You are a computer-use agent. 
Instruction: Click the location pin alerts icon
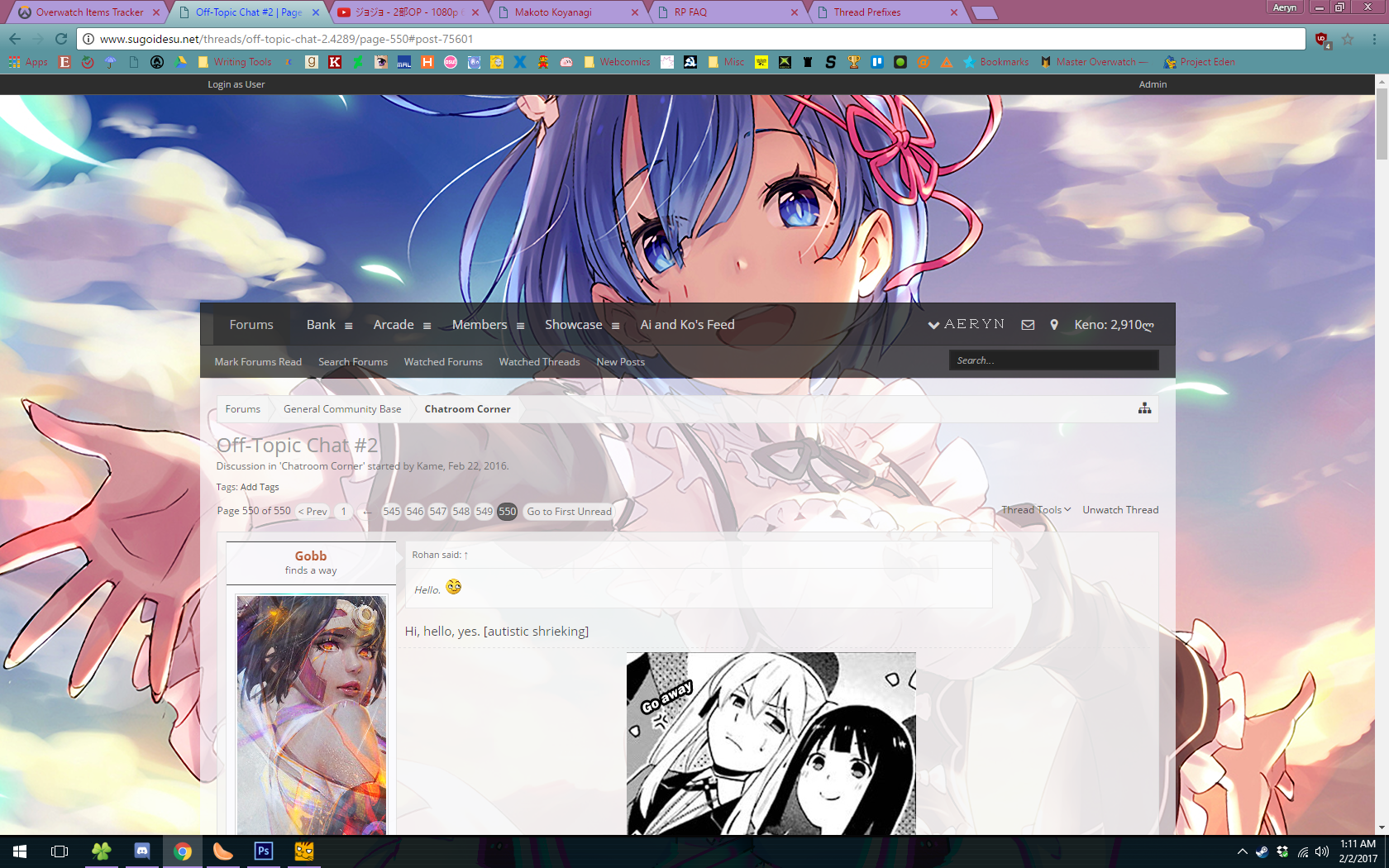(1054, 325)
